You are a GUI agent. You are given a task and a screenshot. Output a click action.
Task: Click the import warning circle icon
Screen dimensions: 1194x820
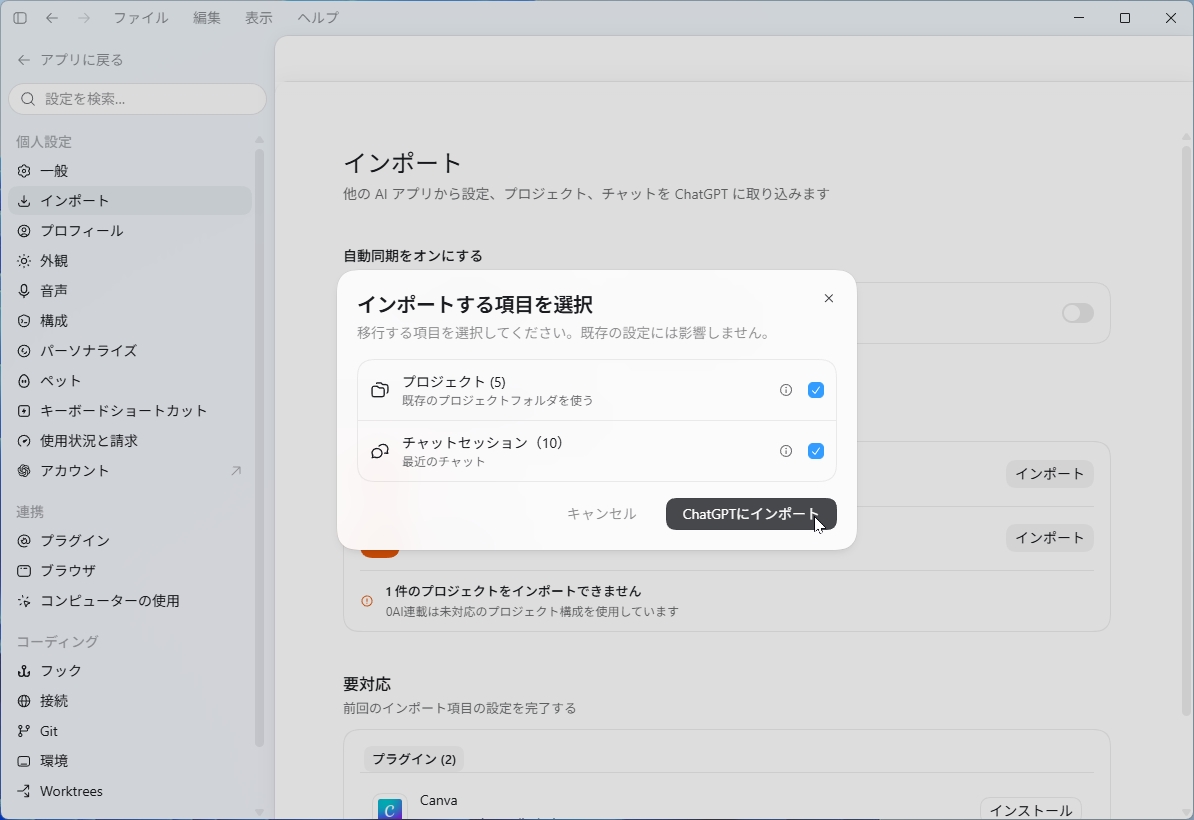367,601
